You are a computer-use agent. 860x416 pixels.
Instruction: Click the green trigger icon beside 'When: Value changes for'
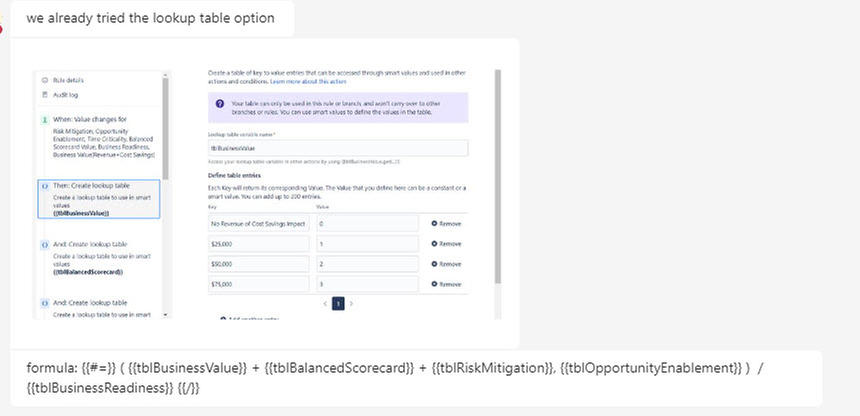(x=45, y=119)
